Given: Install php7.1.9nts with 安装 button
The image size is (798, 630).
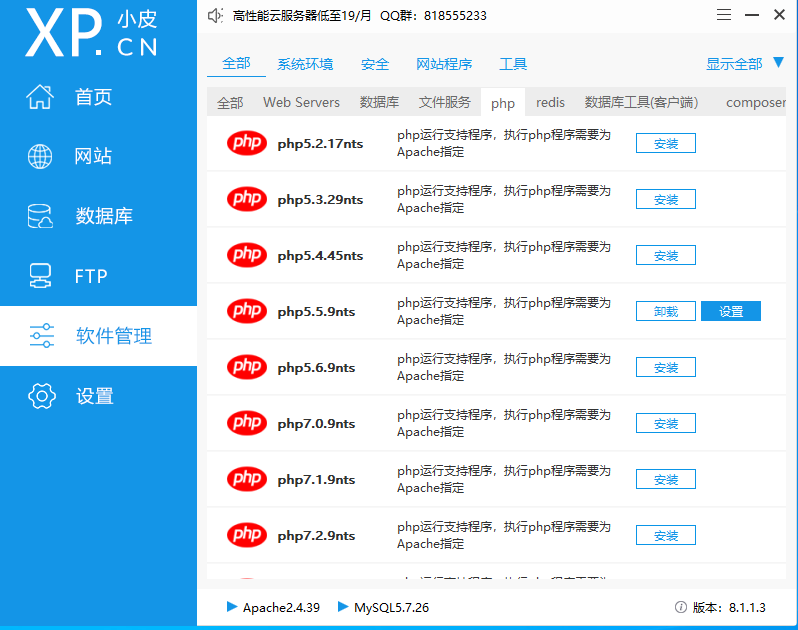Looking at the screenshot, I should click(666, 479).
